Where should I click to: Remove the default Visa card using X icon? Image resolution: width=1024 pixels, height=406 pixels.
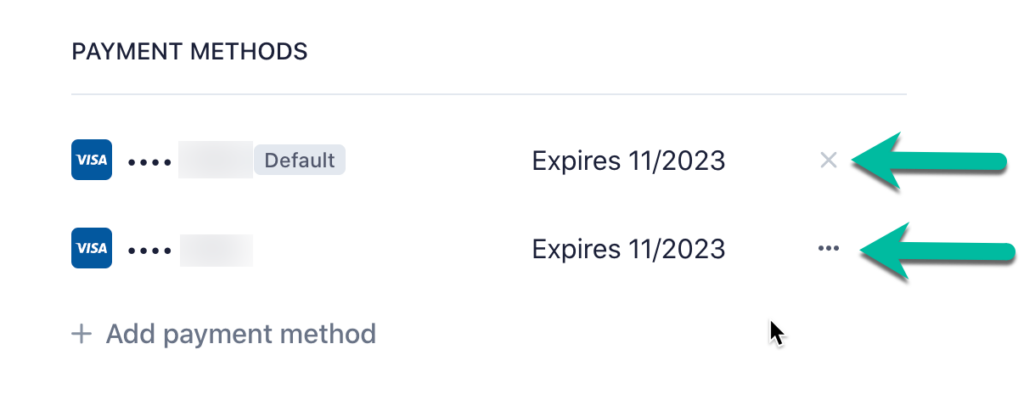[x=828, y=160]
